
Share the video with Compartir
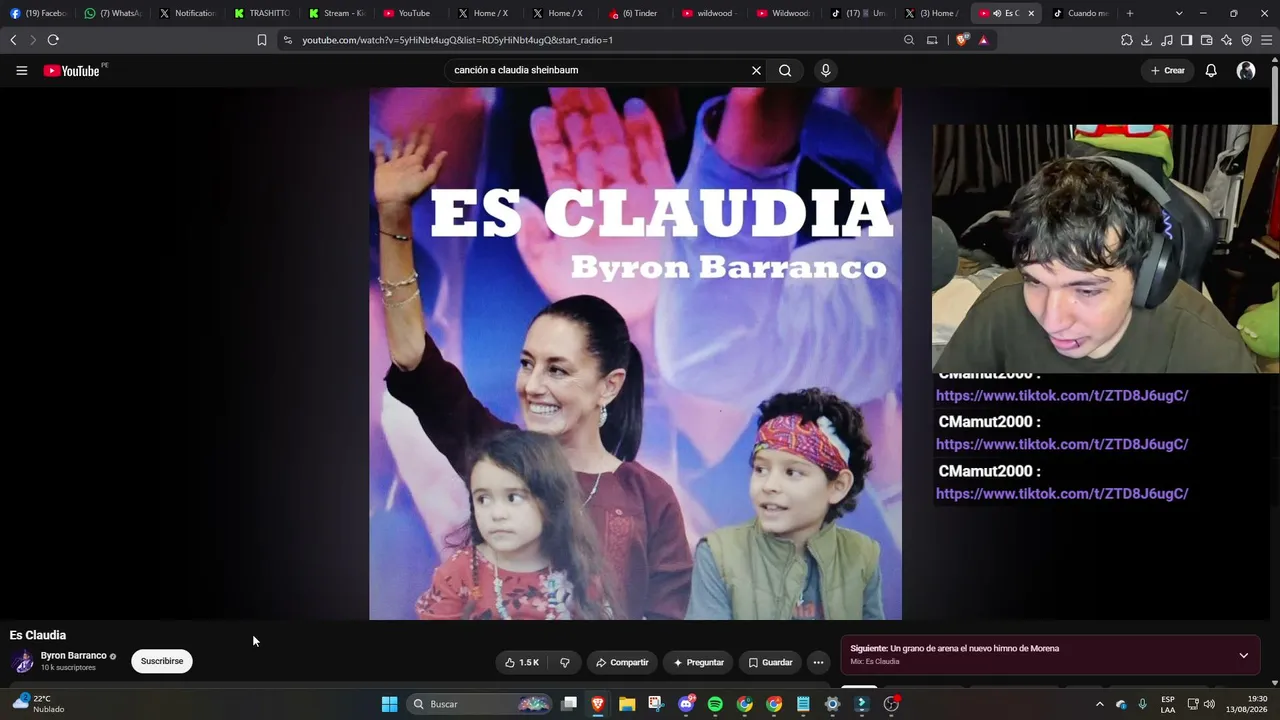click(622, 662)
